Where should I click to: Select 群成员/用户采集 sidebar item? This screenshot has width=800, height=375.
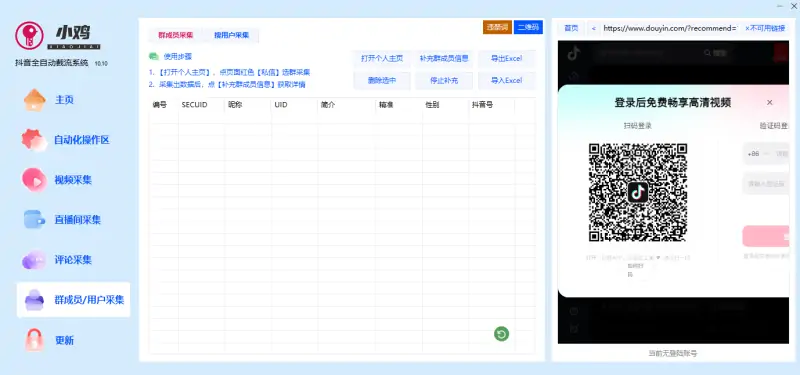pyautogui.click(x=73, y=300)
